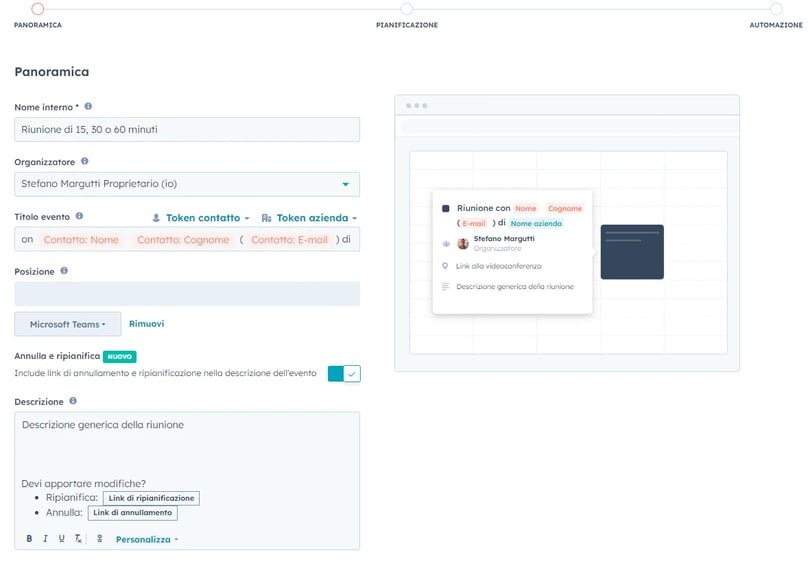Click into the Nome interno field
This screenshot has height=572, width=808.
coord(187,129)
